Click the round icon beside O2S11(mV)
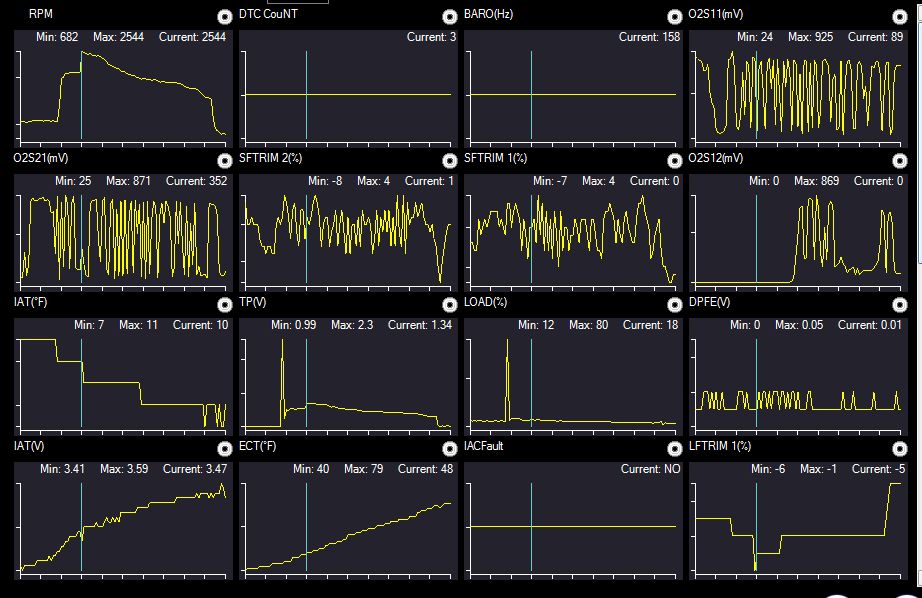 900,16
